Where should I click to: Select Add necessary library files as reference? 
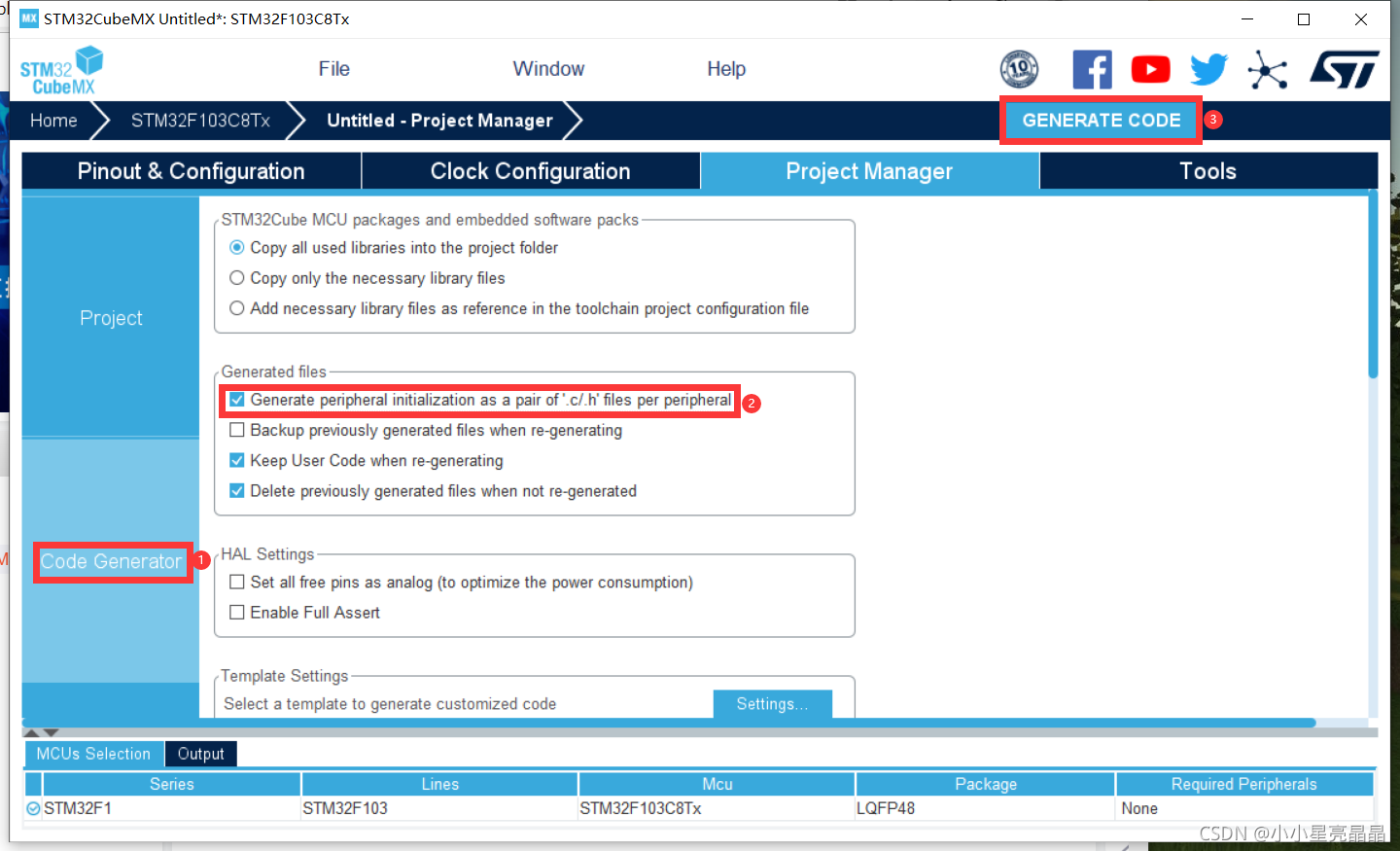tap(236, 308)
